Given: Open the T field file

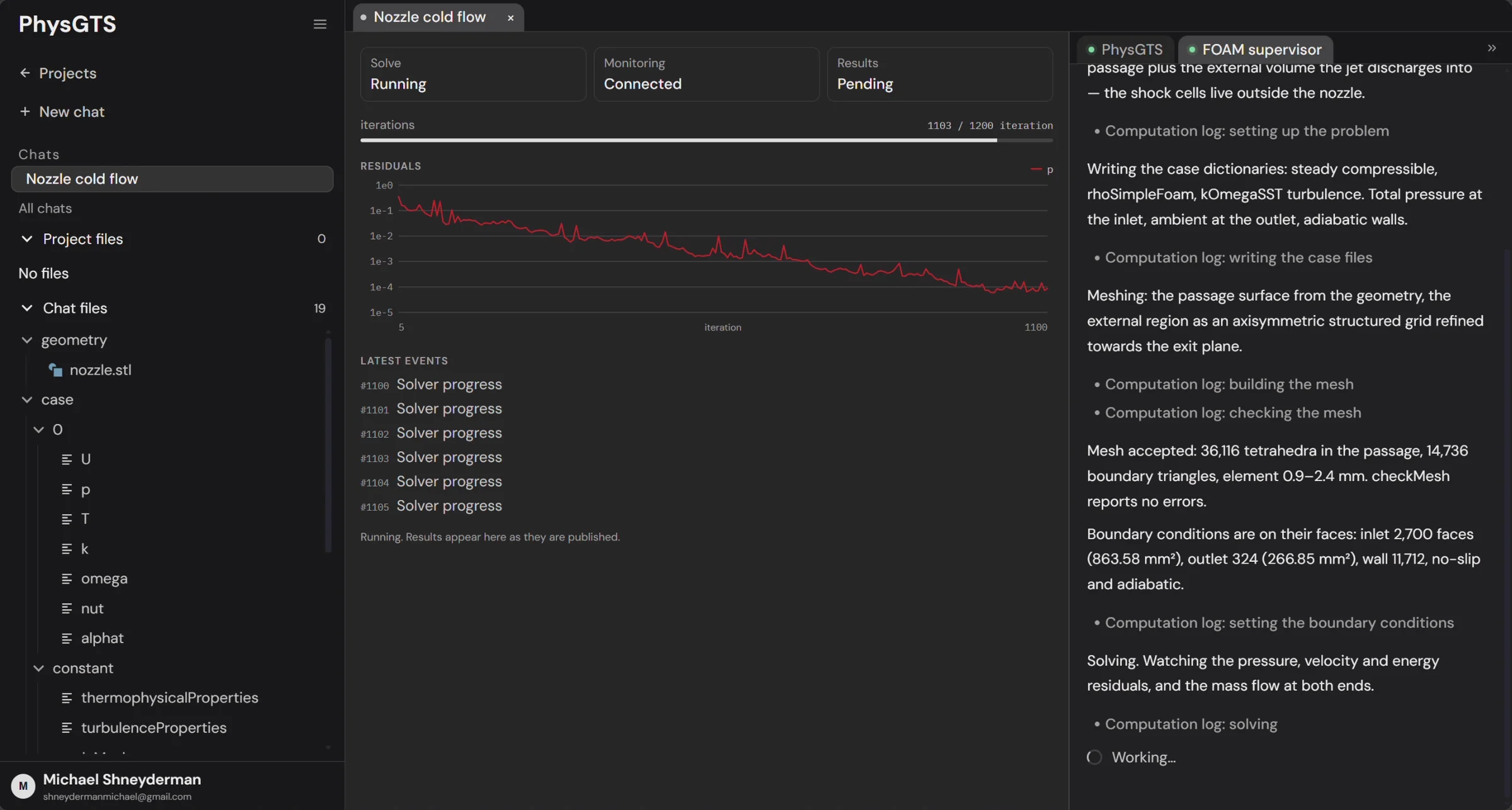Looking at the screenshot, I should click(x=85, y=519).
